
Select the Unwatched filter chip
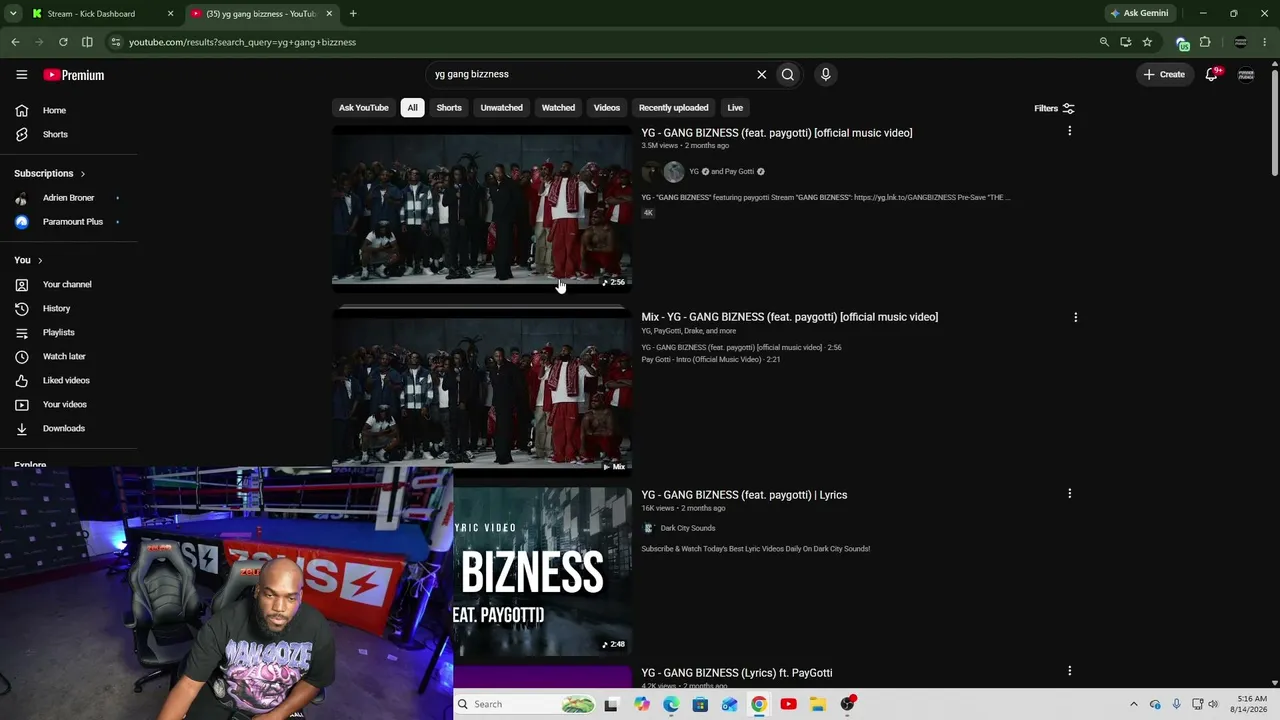click(501, 108)
